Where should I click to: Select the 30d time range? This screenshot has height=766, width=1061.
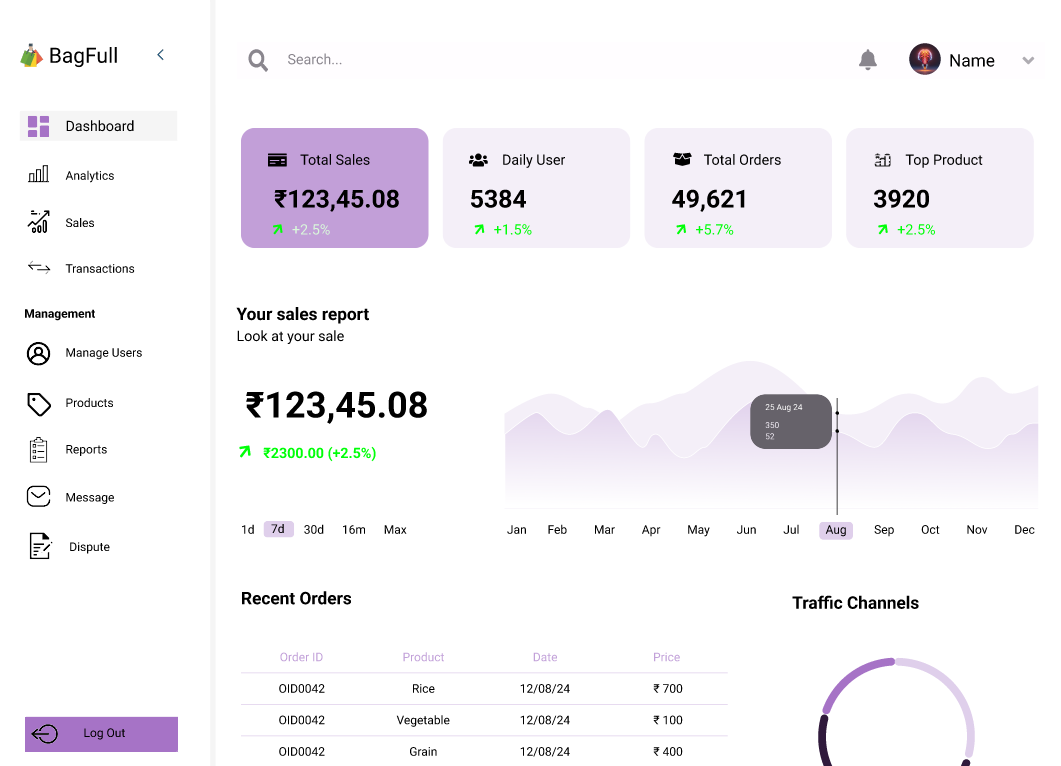pyautogui.click(x=313, y=530)
